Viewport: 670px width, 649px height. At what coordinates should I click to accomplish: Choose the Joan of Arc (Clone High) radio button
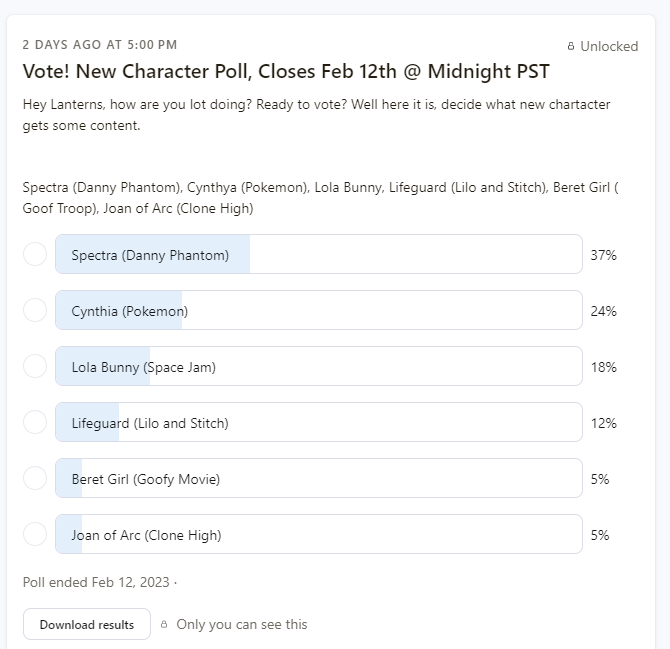coord(35,534)
